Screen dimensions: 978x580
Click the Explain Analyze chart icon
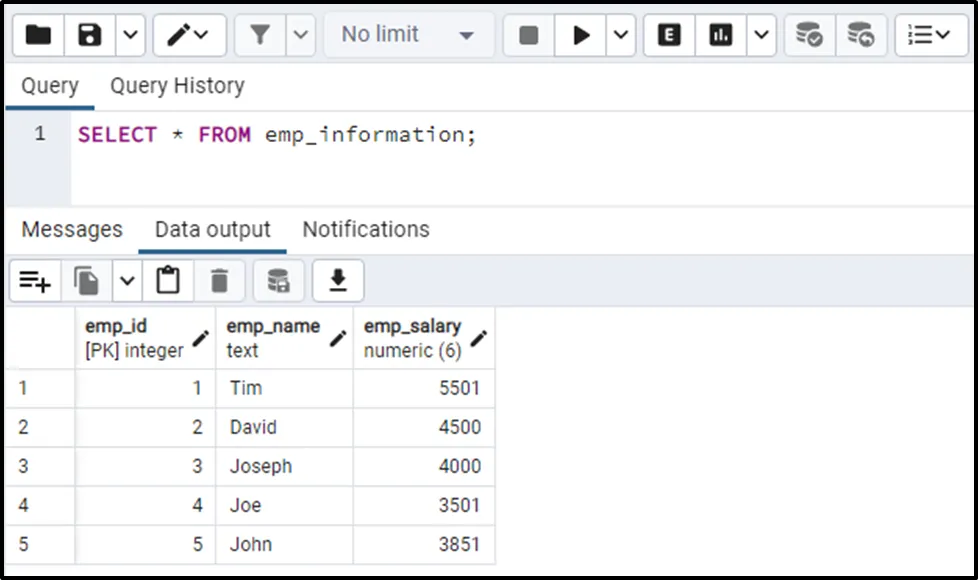(720, 35)
